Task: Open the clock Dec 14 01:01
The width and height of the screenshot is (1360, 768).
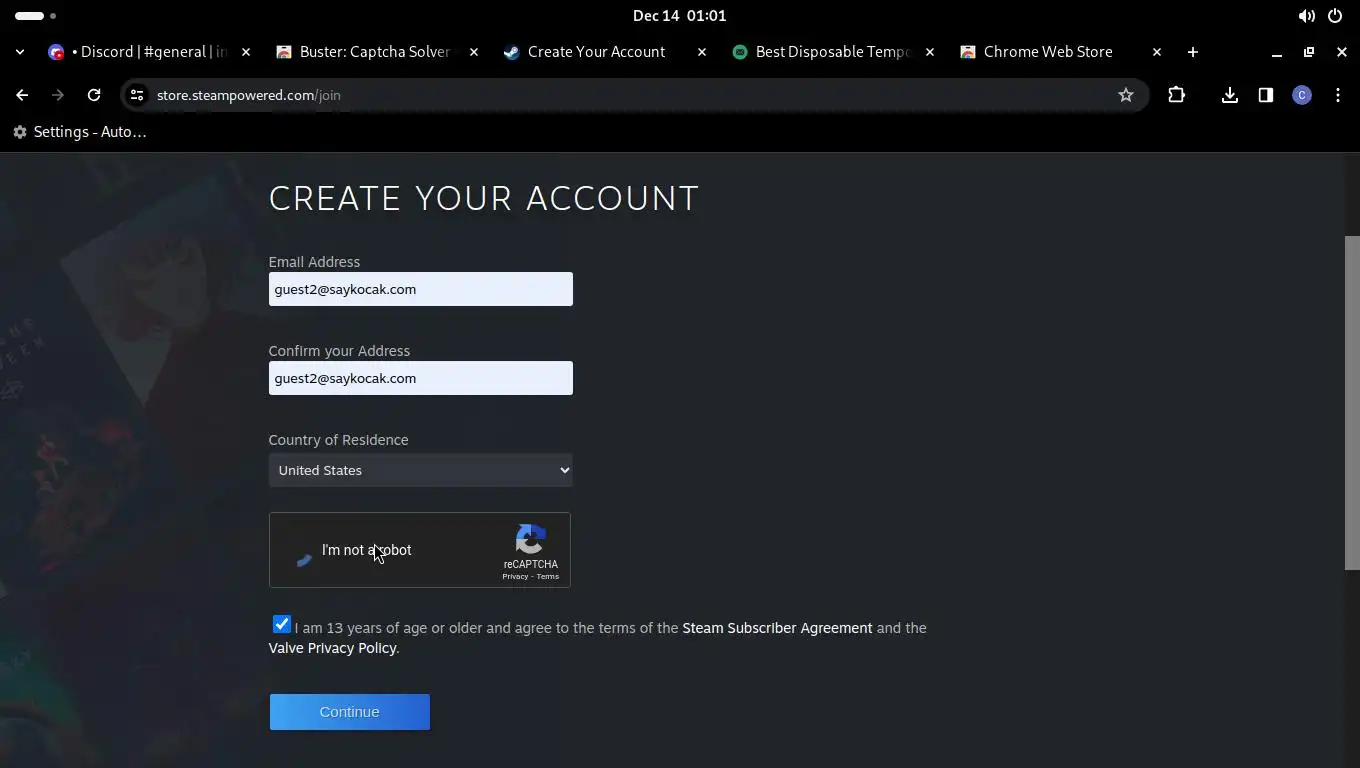Action: tap(679, 16)
